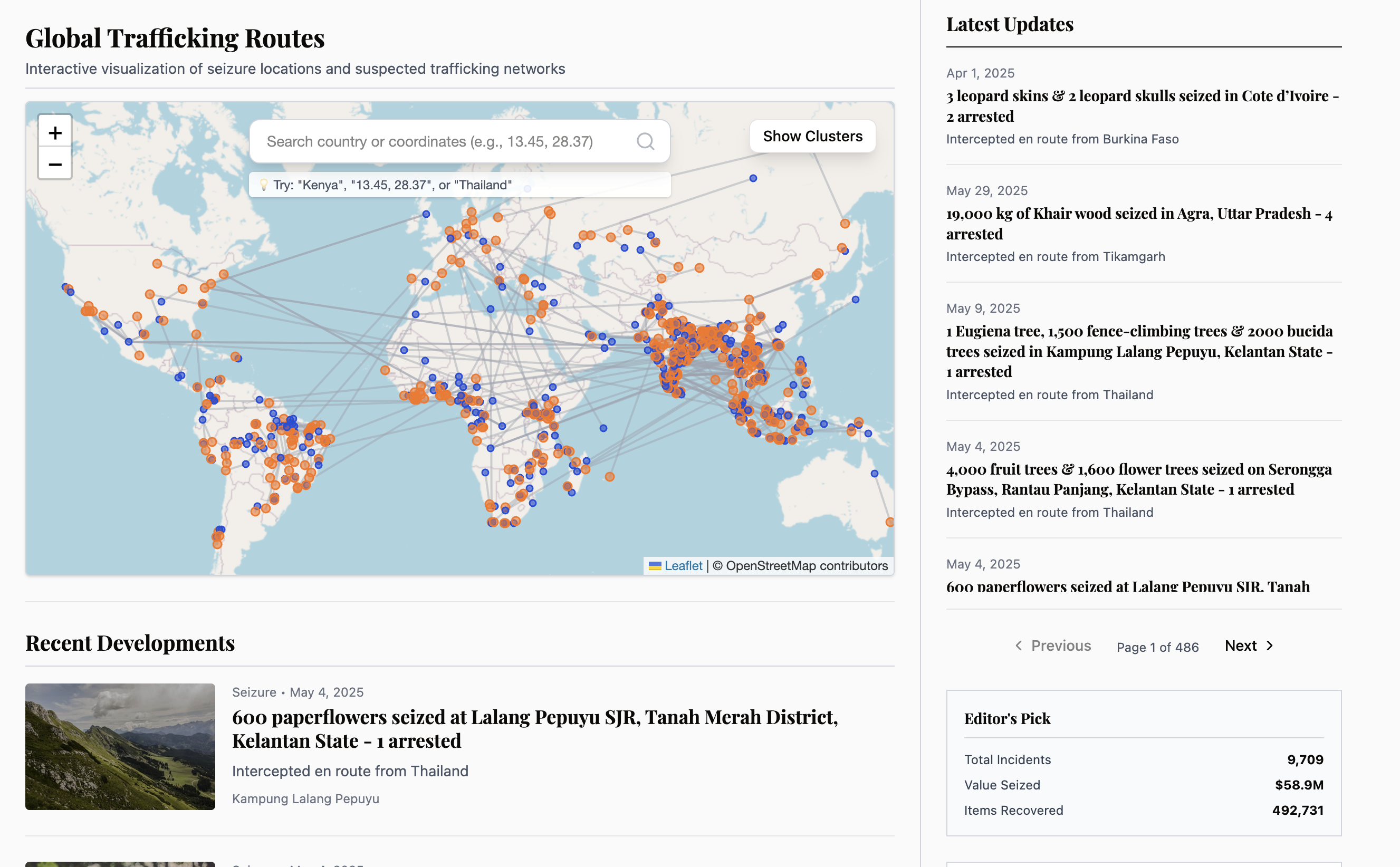
Task: Click the blue marker near Iceland
Action: coord(426,214)
